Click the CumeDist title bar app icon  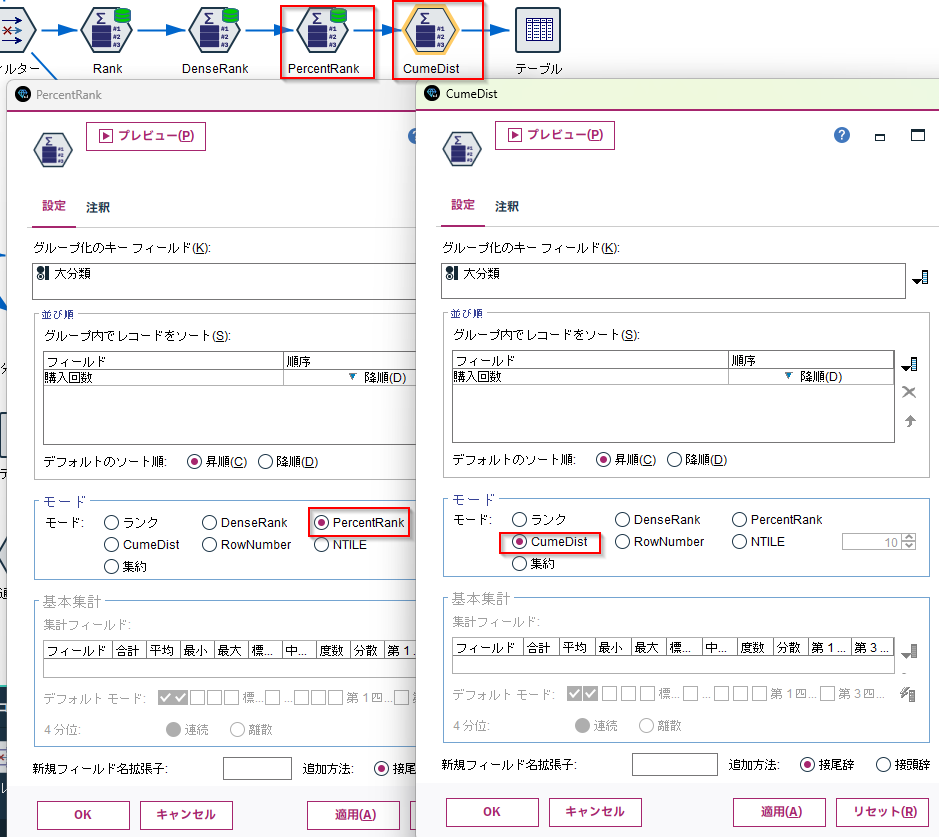[432, 93]
